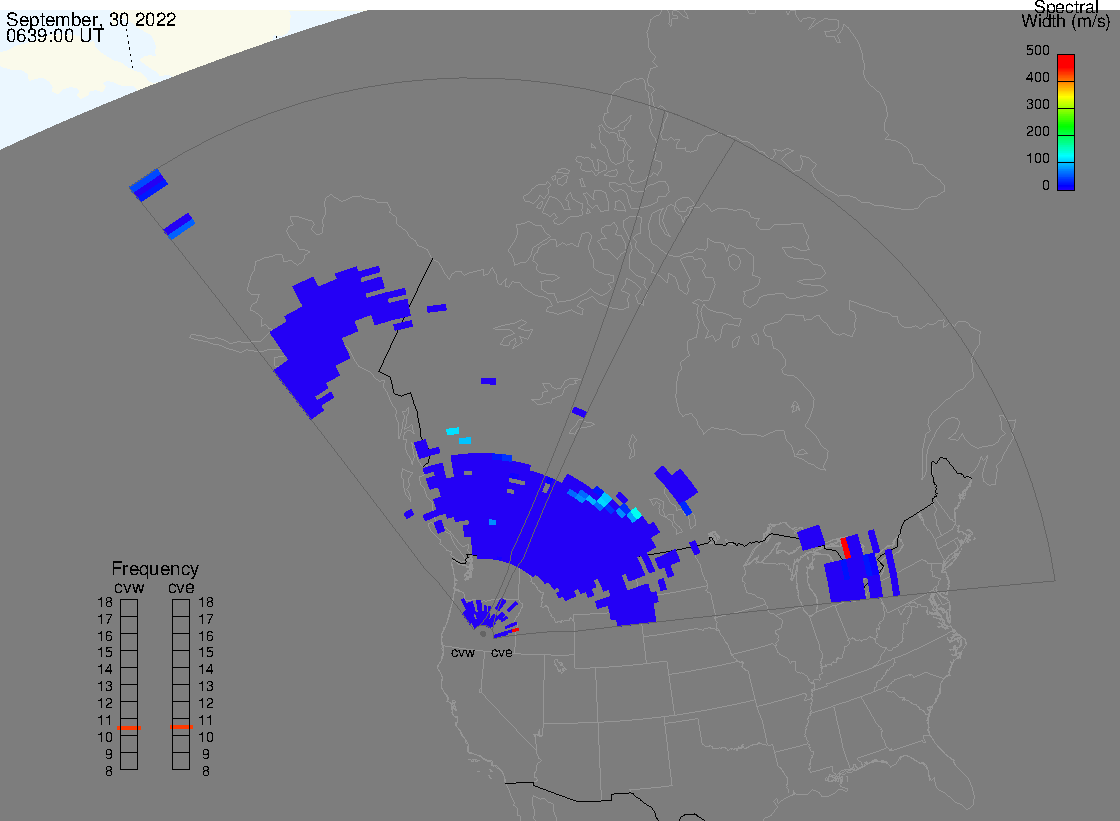Click the 8 label right of the cve bar
Image resolution: width=1120 pixels, height=821 pixels.
(206, 771)
